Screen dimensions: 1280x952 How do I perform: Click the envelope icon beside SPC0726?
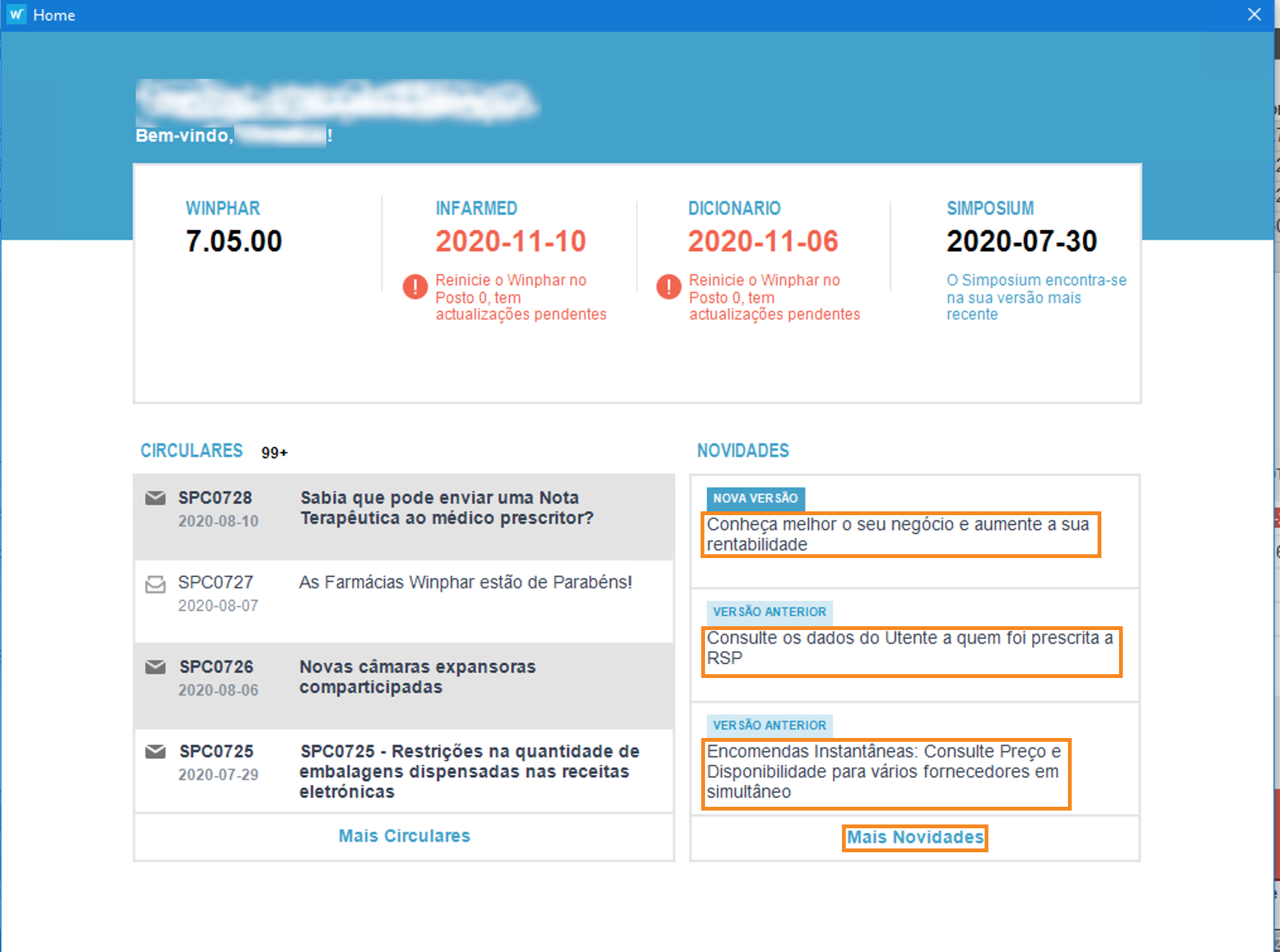[x=155, y=667]
